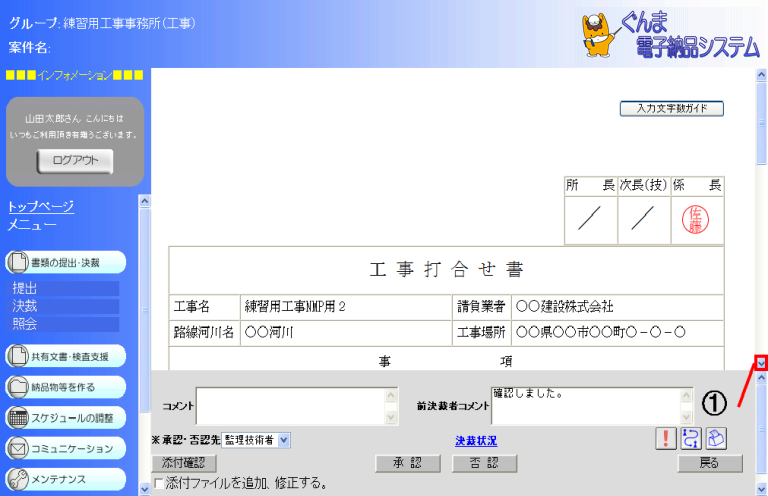Viewport: 768px width, 496px height.
Task: Click the 前決裁者コメント scroll down arrow
Action: [x=687, y=417]
